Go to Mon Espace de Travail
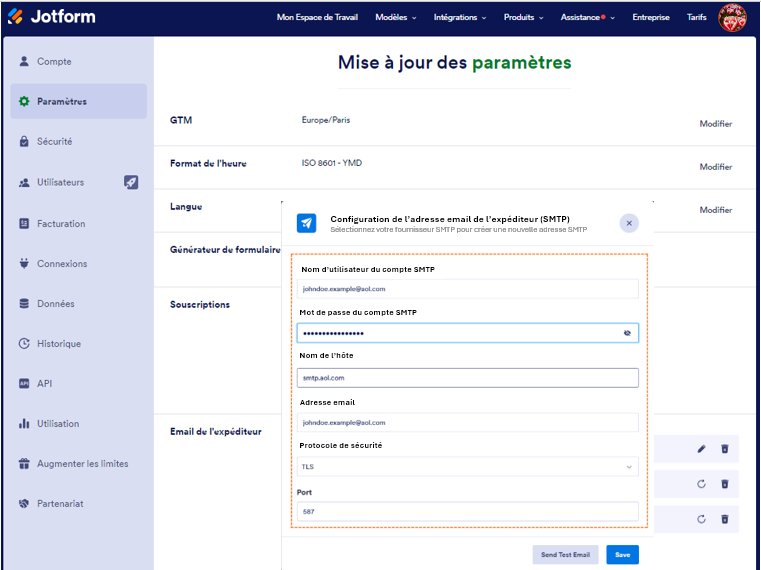 [x=317, y=17]
